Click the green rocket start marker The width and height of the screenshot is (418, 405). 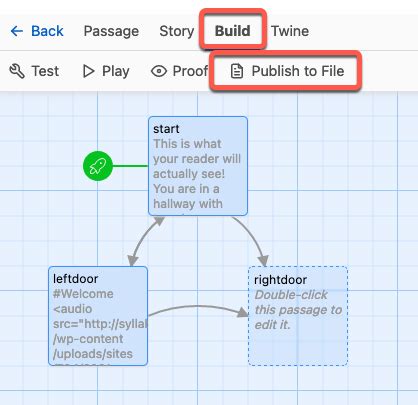coord(98,166)
